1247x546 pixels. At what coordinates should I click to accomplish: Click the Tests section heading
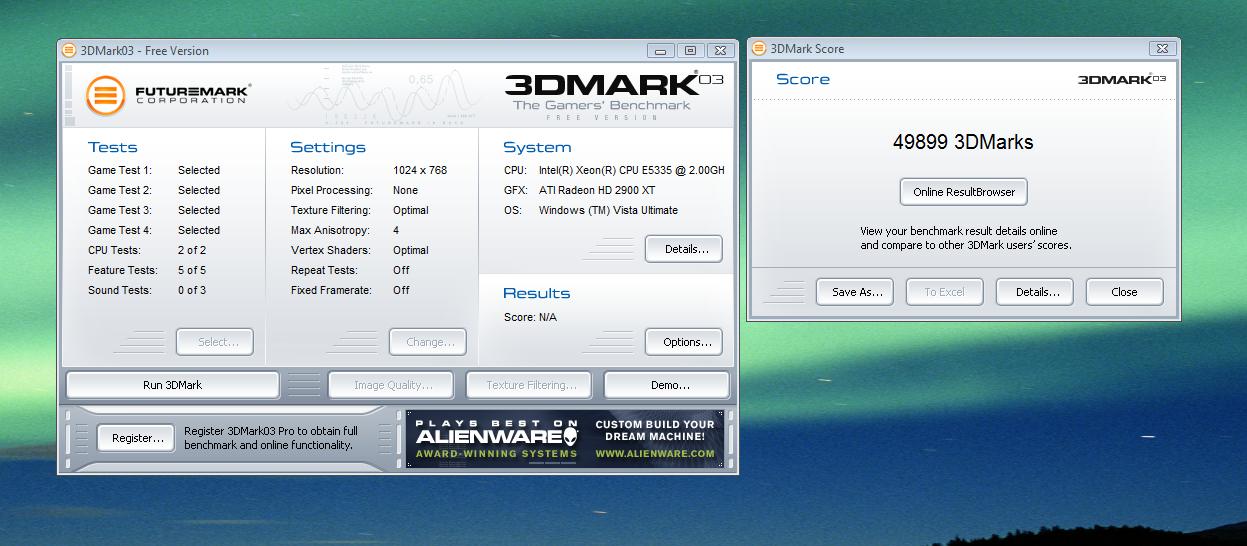[x=113, y=147]
